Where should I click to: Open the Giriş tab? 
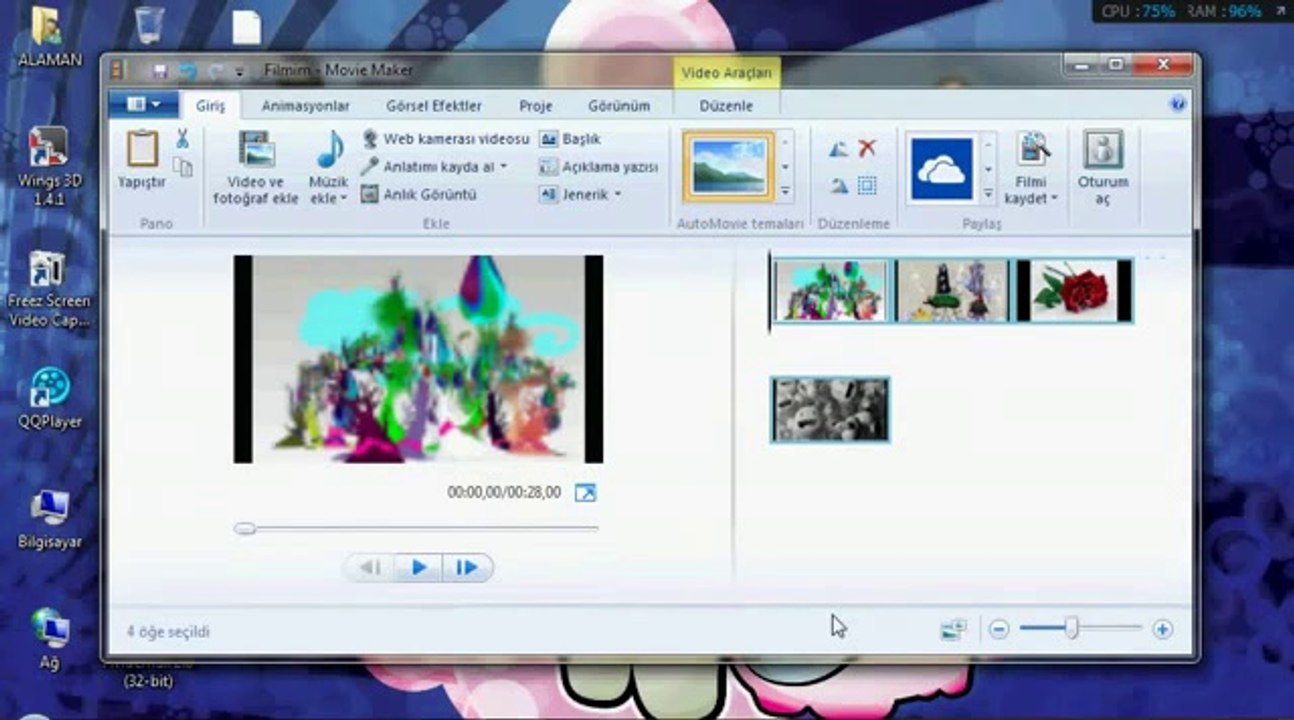tap(210, 105)
